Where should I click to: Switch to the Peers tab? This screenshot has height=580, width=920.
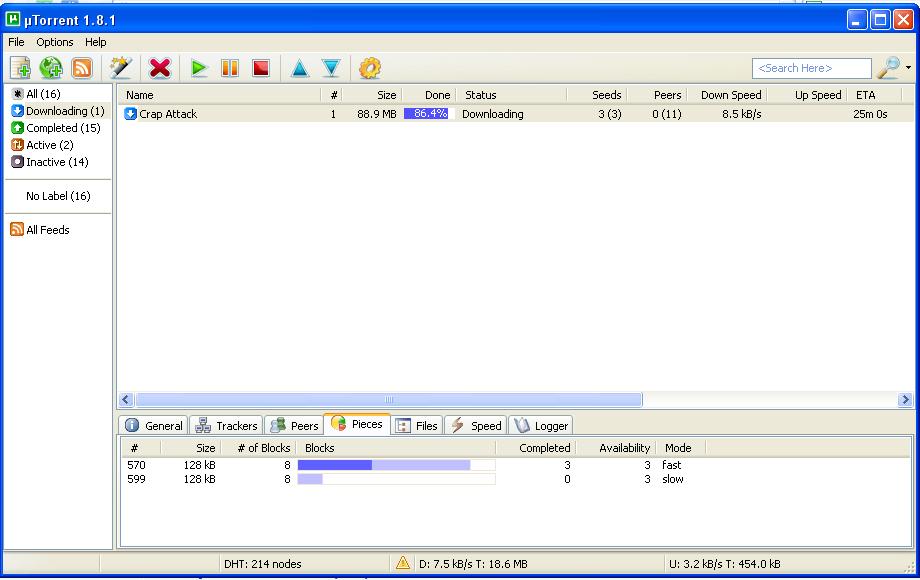(x=294, y=426)
